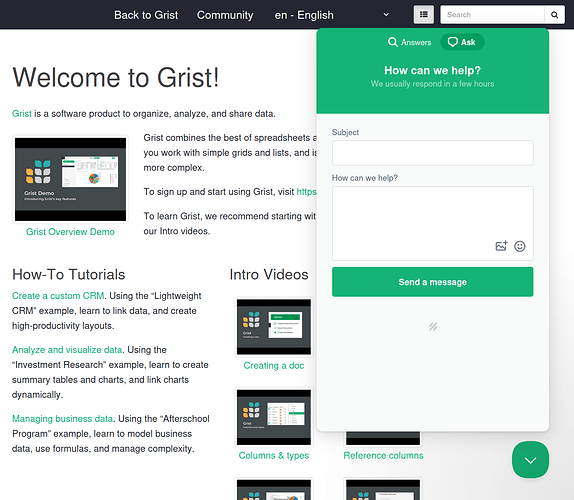Open the Create a custom CRM tutorial
This screenshot has width=574, height=500.
58,296
